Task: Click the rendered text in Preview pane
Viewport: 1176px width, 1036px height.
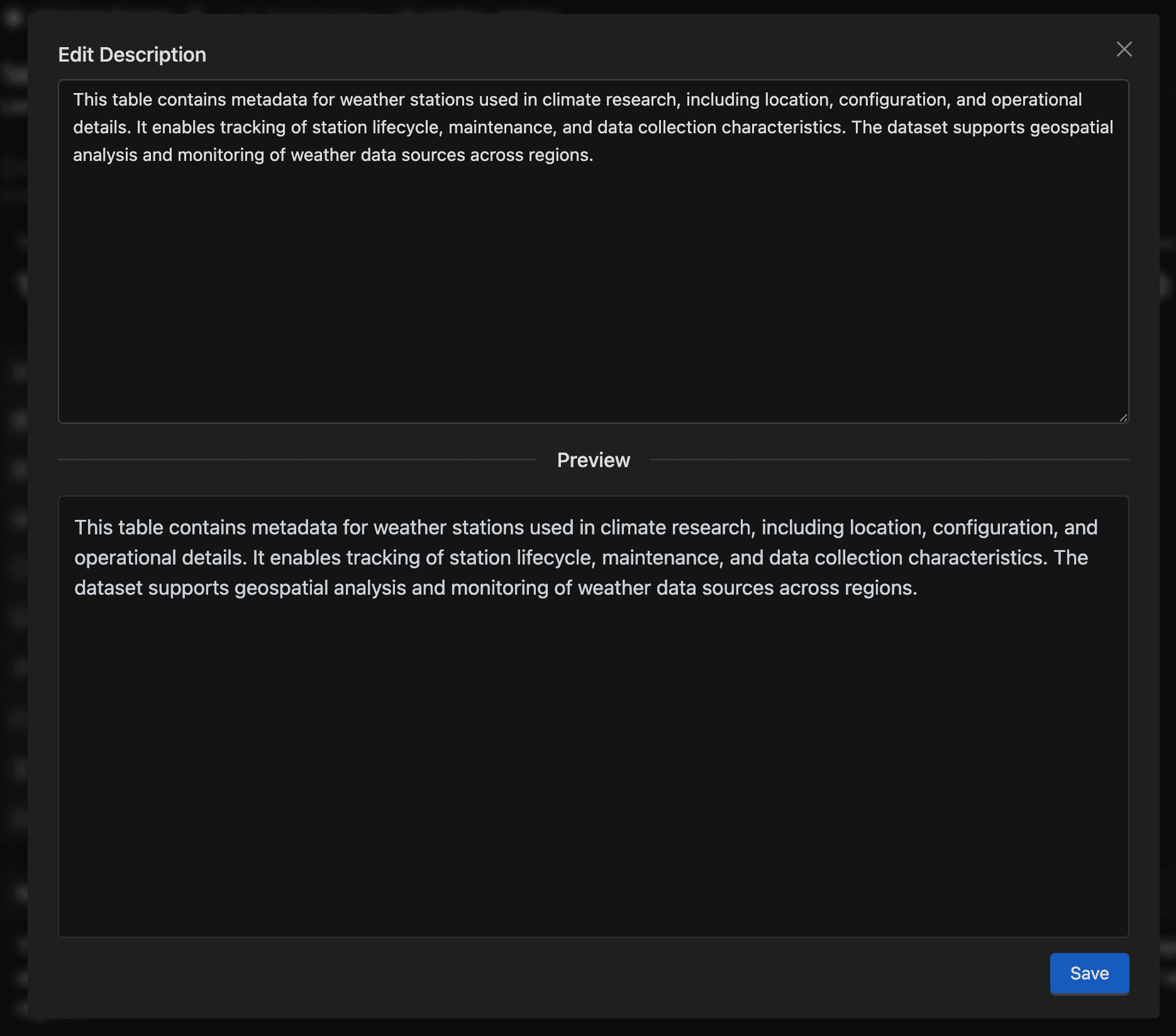Action: [585, 558]
